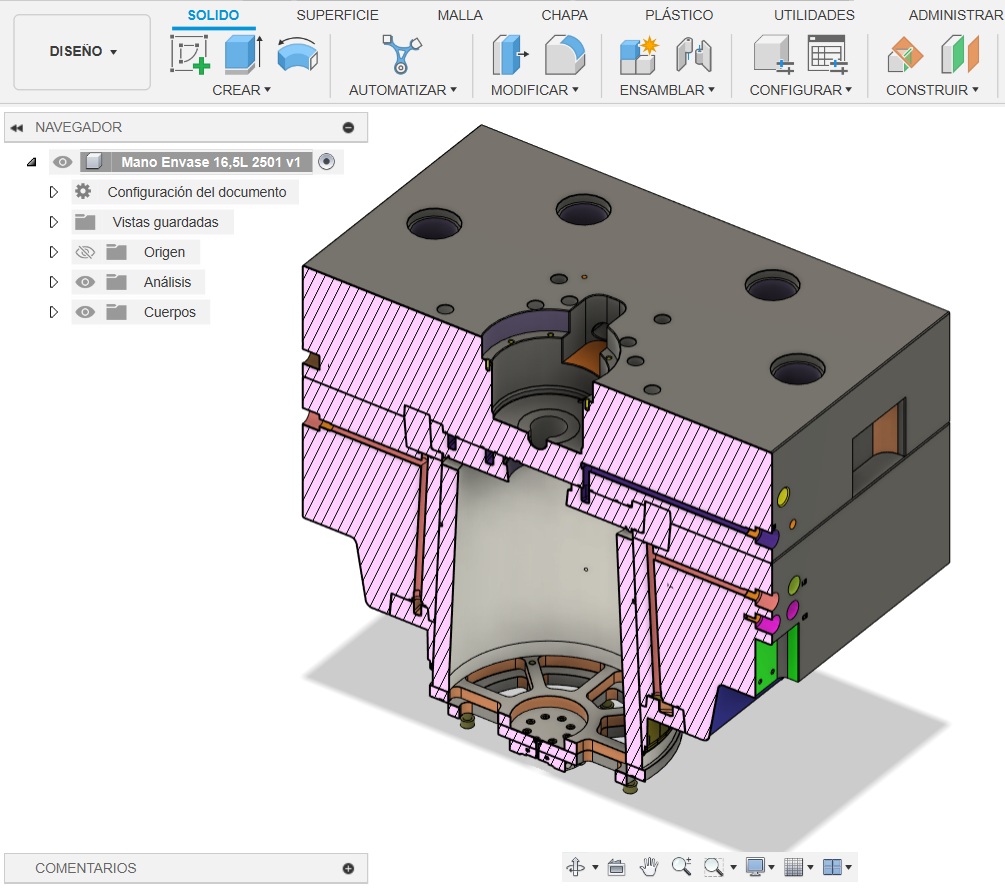1005x889 pixels.
Task: Hide the Análisis folder
Action: 85,282
